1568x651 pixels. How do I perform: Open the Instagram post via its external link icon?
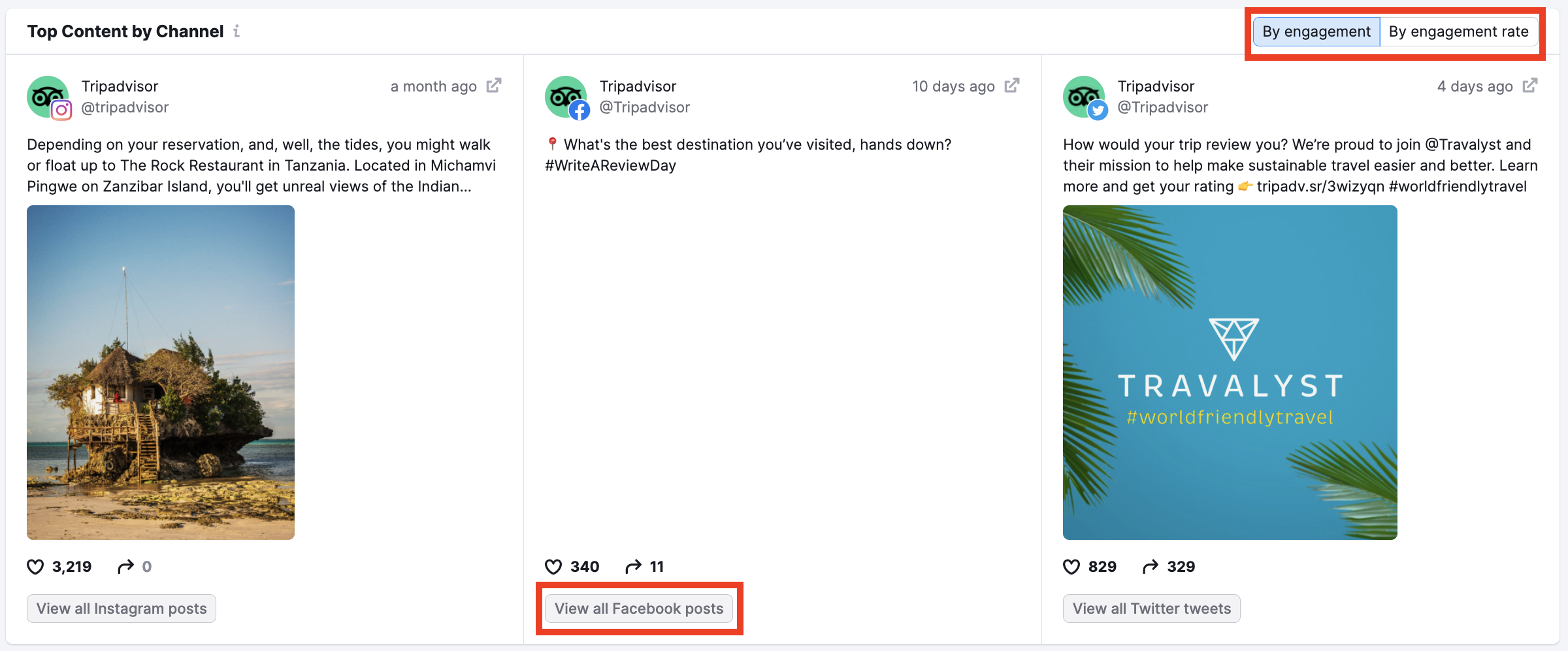495,85
